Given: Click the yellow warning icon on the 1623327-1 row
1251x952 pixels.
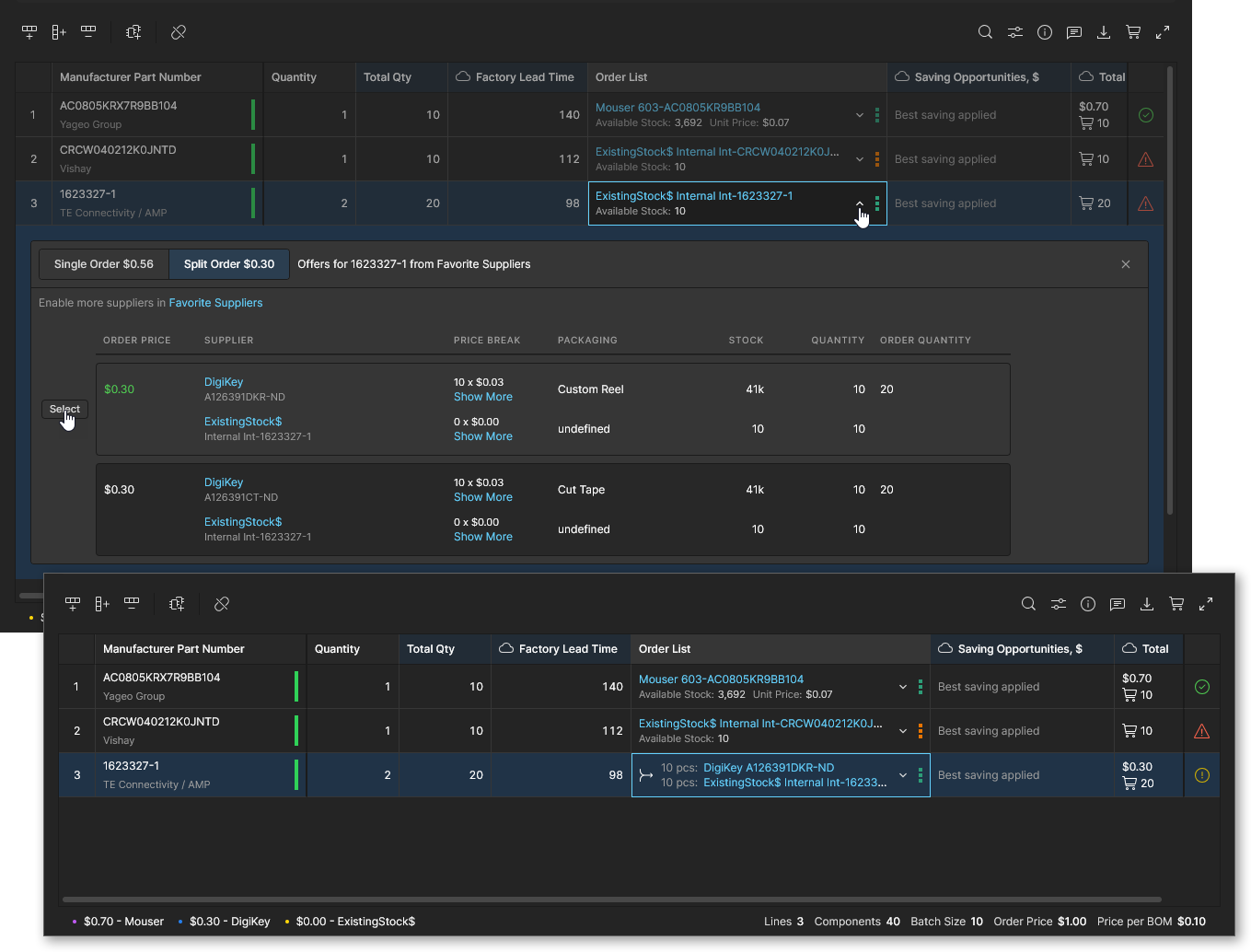Looking at the screenshot, I should 1201,775.
